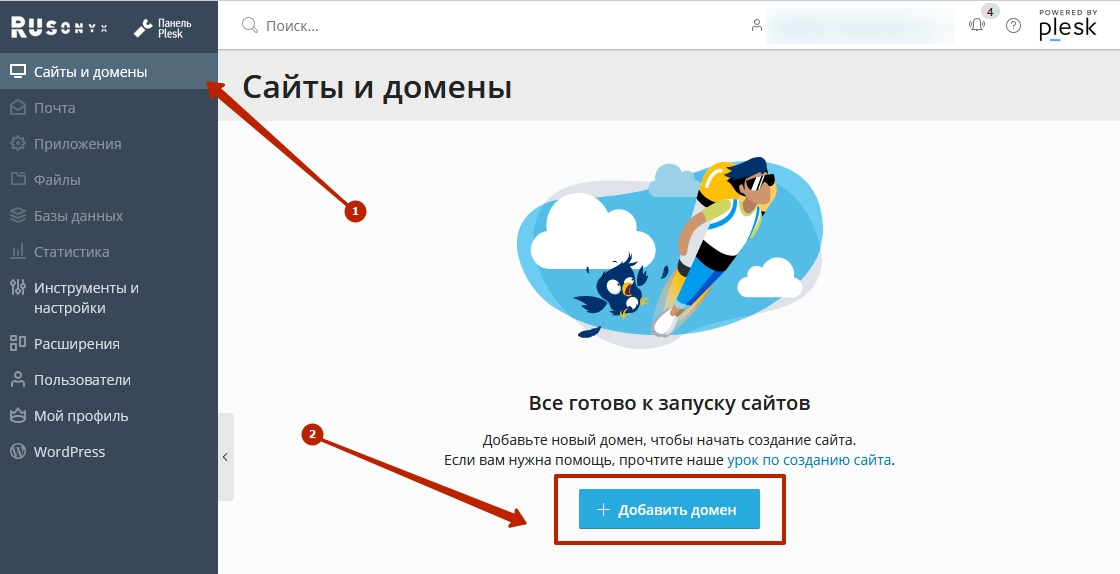Image resolution: width=1120 pixels, height=574 pixels.
Task: Click the Панель Plesk wrench icon
Action: pos(143,29)
